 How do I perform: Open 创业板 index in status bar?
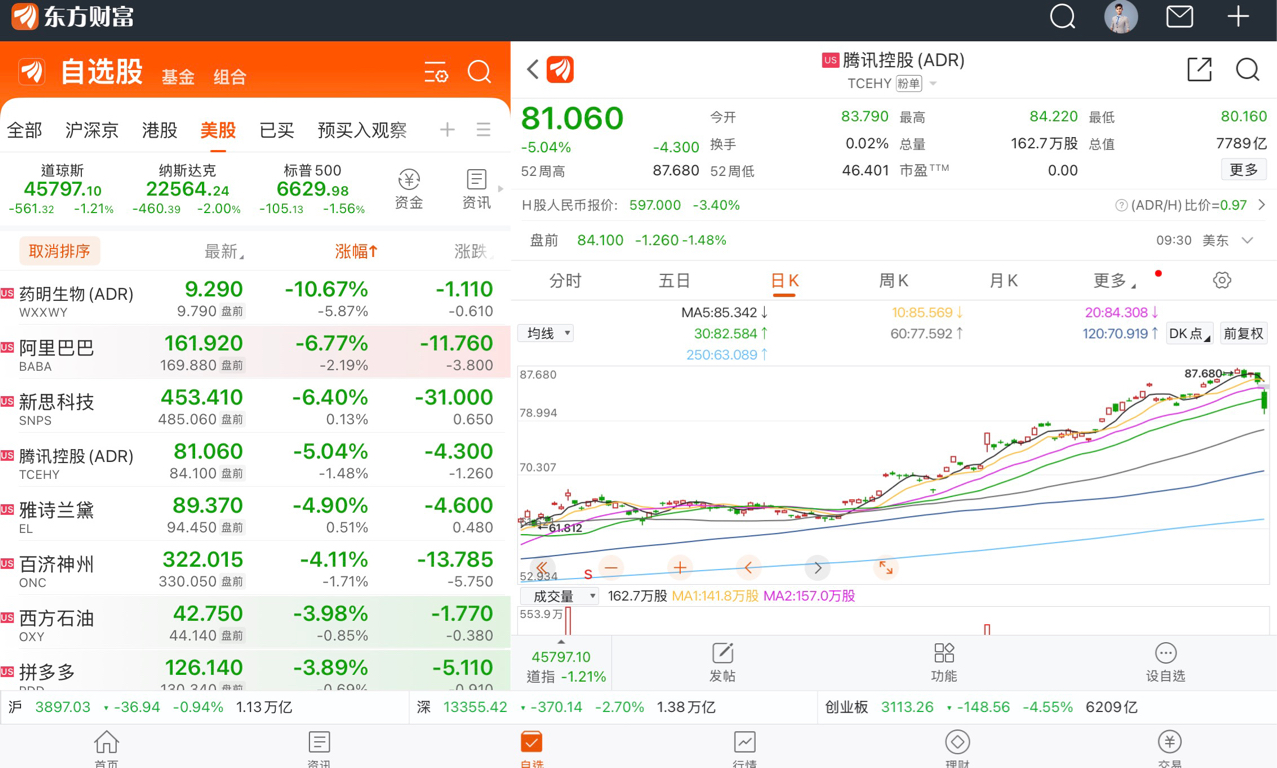[1045, 707]
